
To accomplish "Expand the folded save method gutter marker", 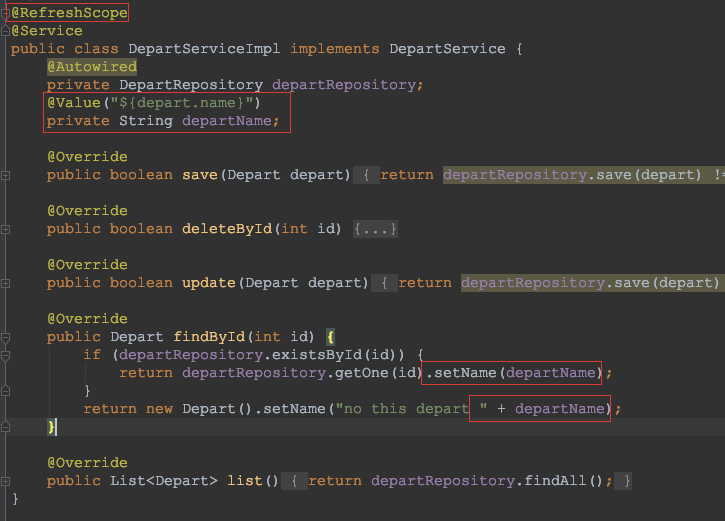I will 6,175.
